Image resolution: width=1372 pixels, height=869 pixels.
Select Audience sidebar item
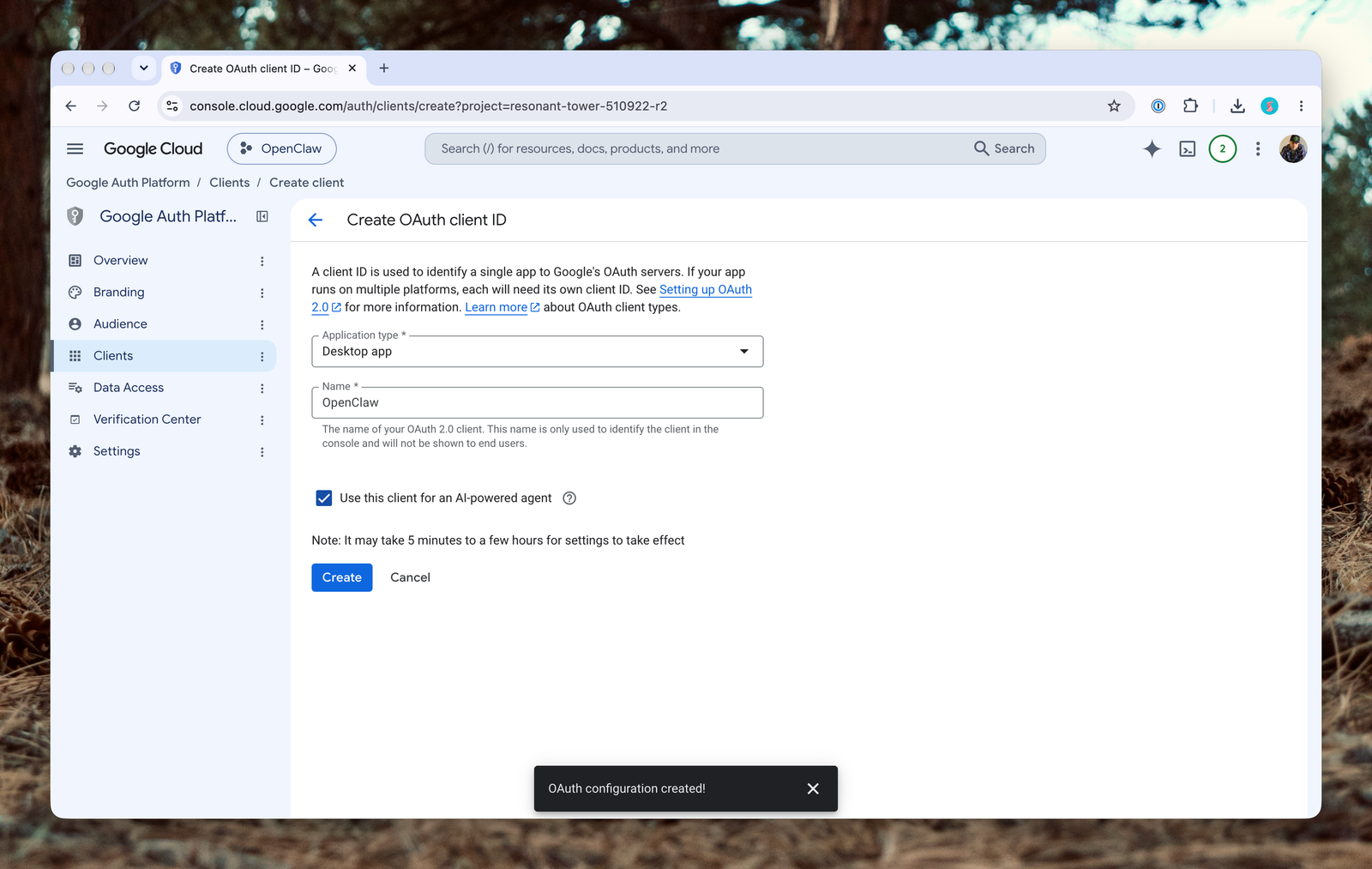click(120, 324)
